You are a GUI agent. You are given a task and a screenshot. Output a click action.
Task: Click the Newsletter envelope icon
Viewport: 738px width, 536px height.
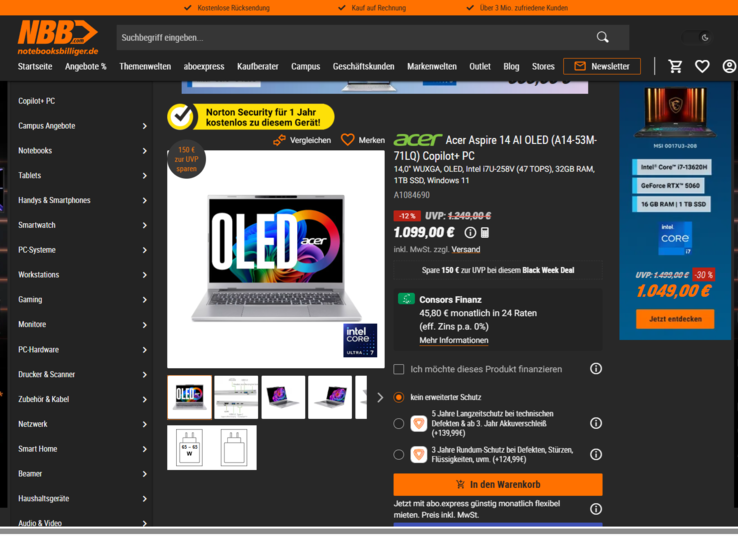(580, 66)
